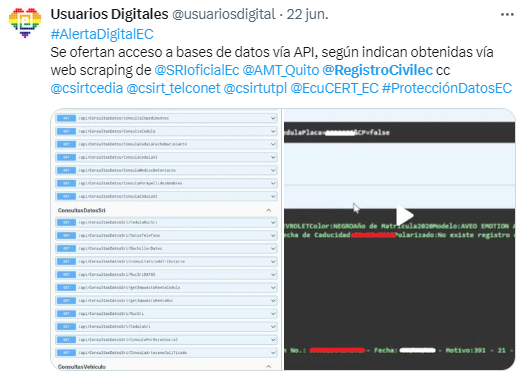Viewport: 523px width, 377px height.
Task: Click the Motivo:391 terminal text
Action: point(466,350)
